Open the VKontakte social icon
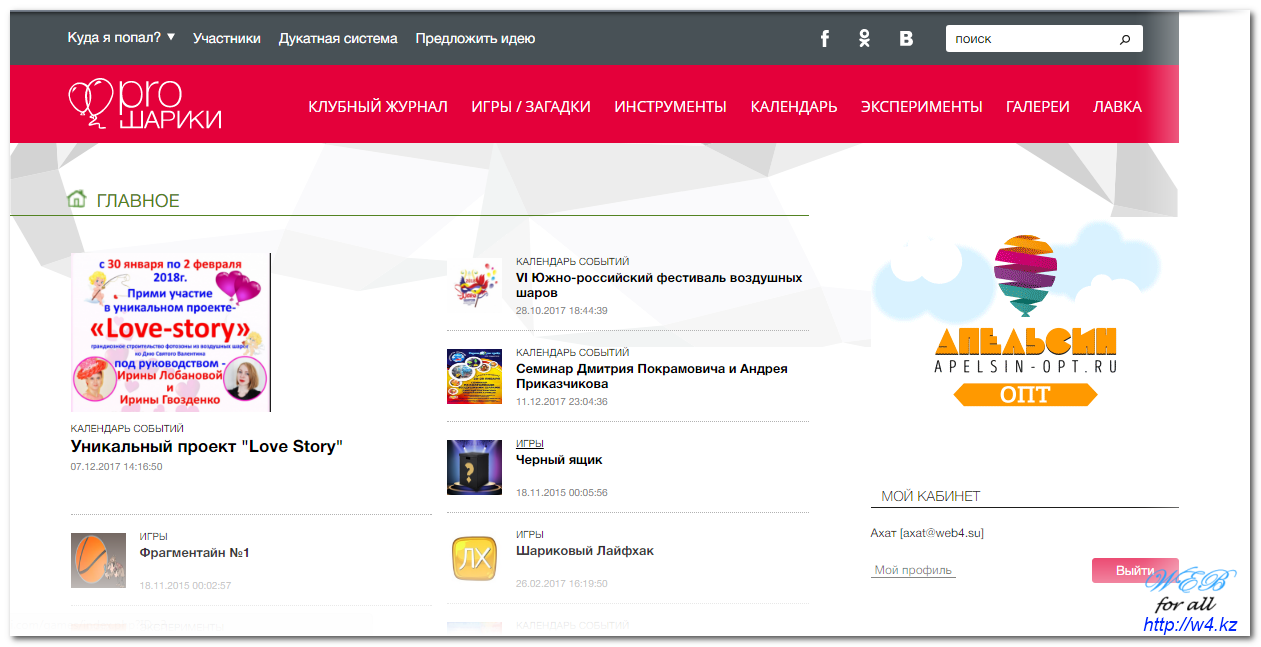The height and width of the screenshot is (647, 1261). click(x=906, y=38)
